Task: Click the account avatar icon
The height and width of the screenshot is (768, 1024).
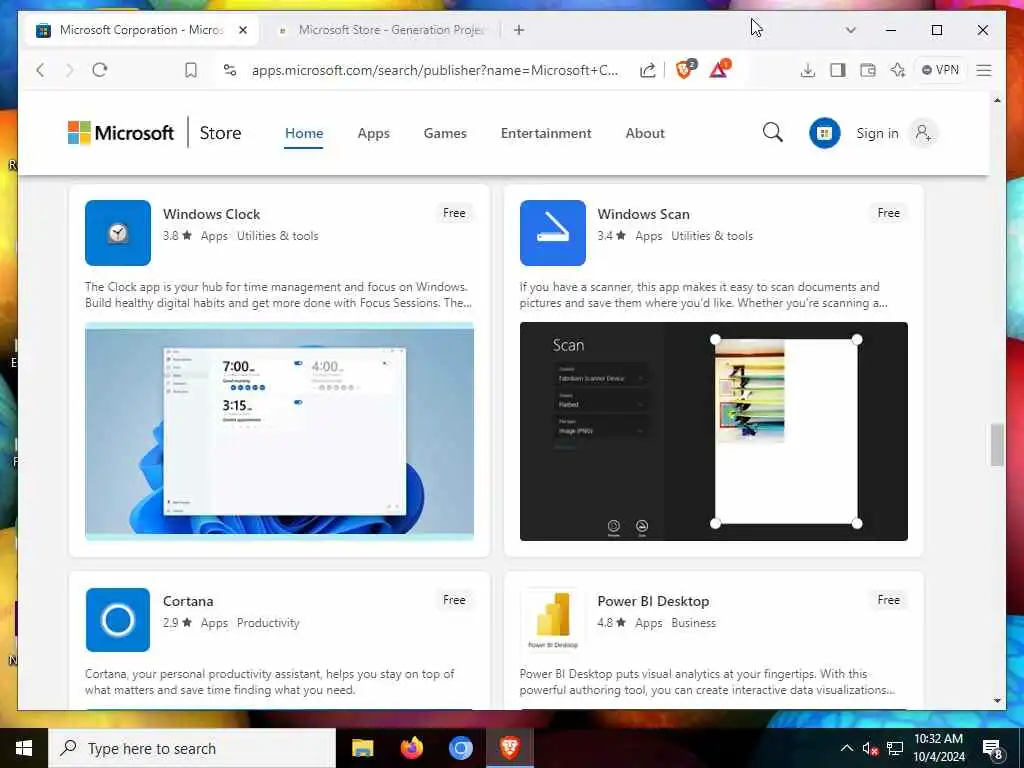Action: tap(923, 133)
